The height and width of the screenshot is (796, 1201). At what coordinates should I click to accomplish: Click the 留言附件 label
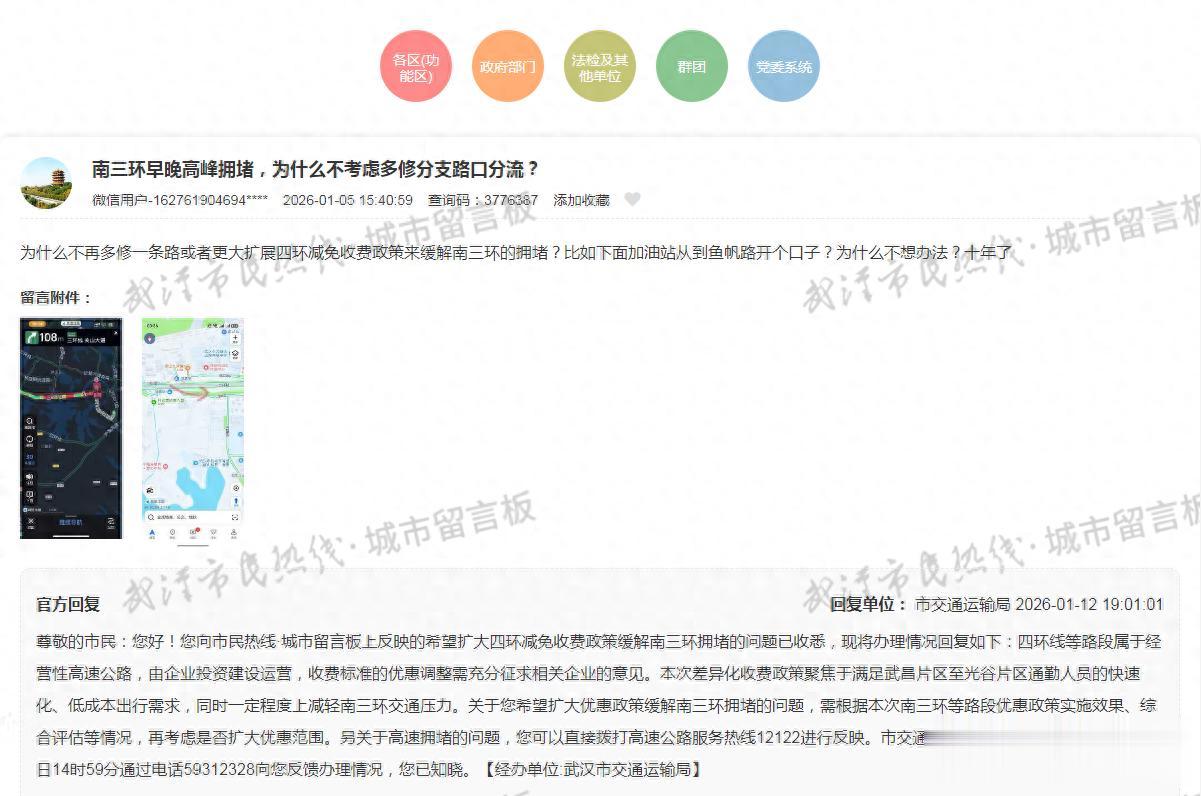[x=56, y=297]
